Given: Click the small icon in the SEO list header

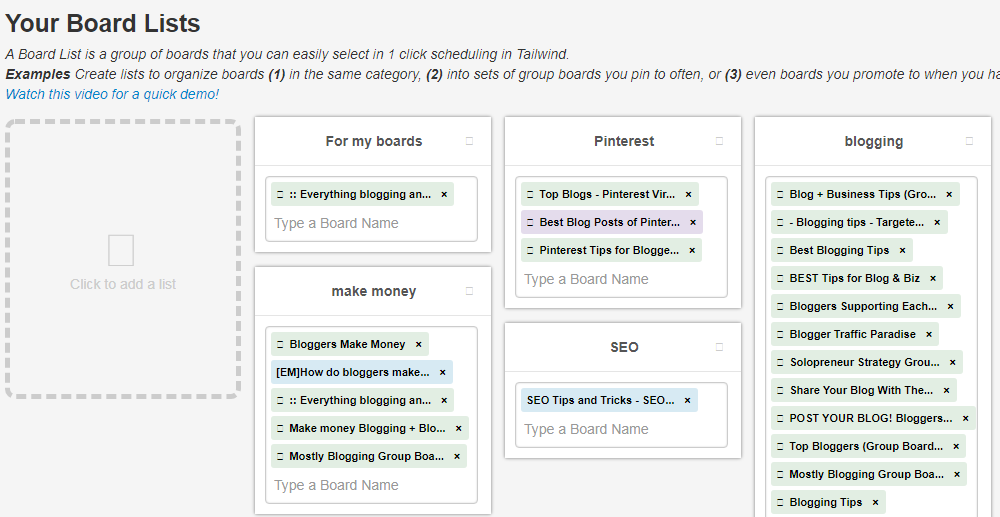Looking at the screenshot, I should pos(719,347).
